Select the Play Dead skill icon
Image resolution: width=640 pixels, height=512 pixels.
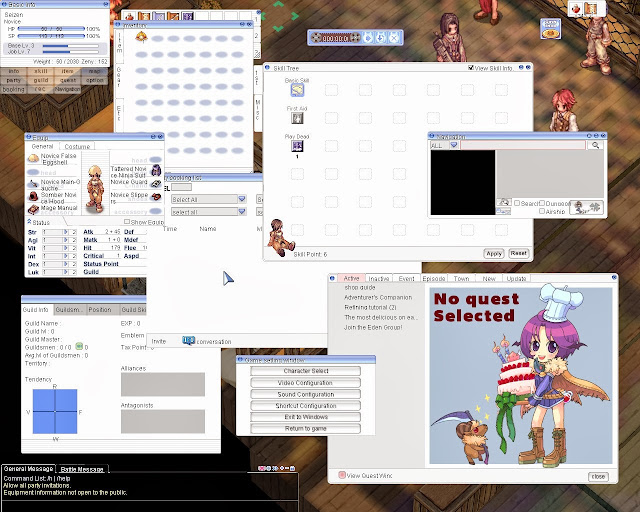297,146
